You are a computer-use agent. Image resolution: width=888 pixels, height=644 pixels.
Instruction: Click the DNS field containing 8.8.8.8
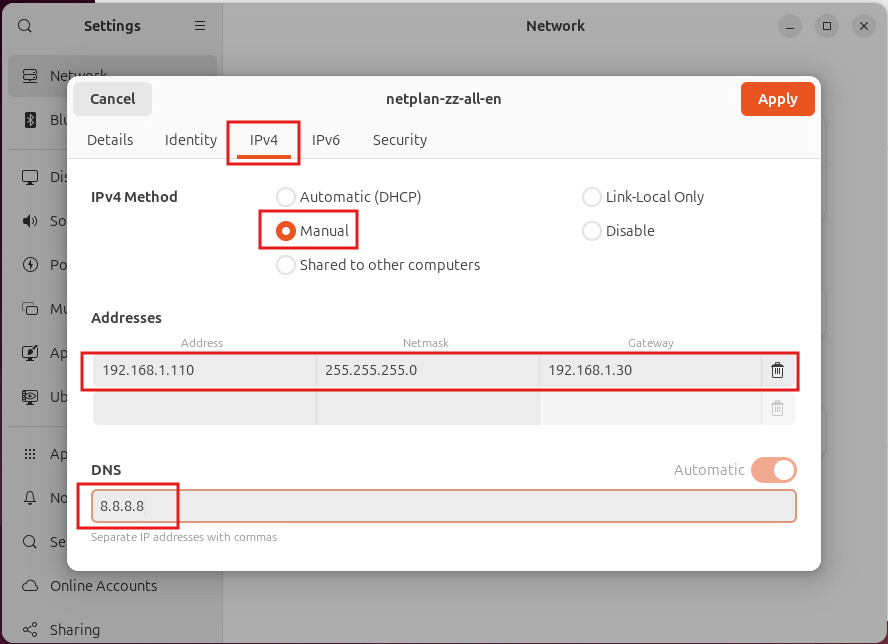443,506
